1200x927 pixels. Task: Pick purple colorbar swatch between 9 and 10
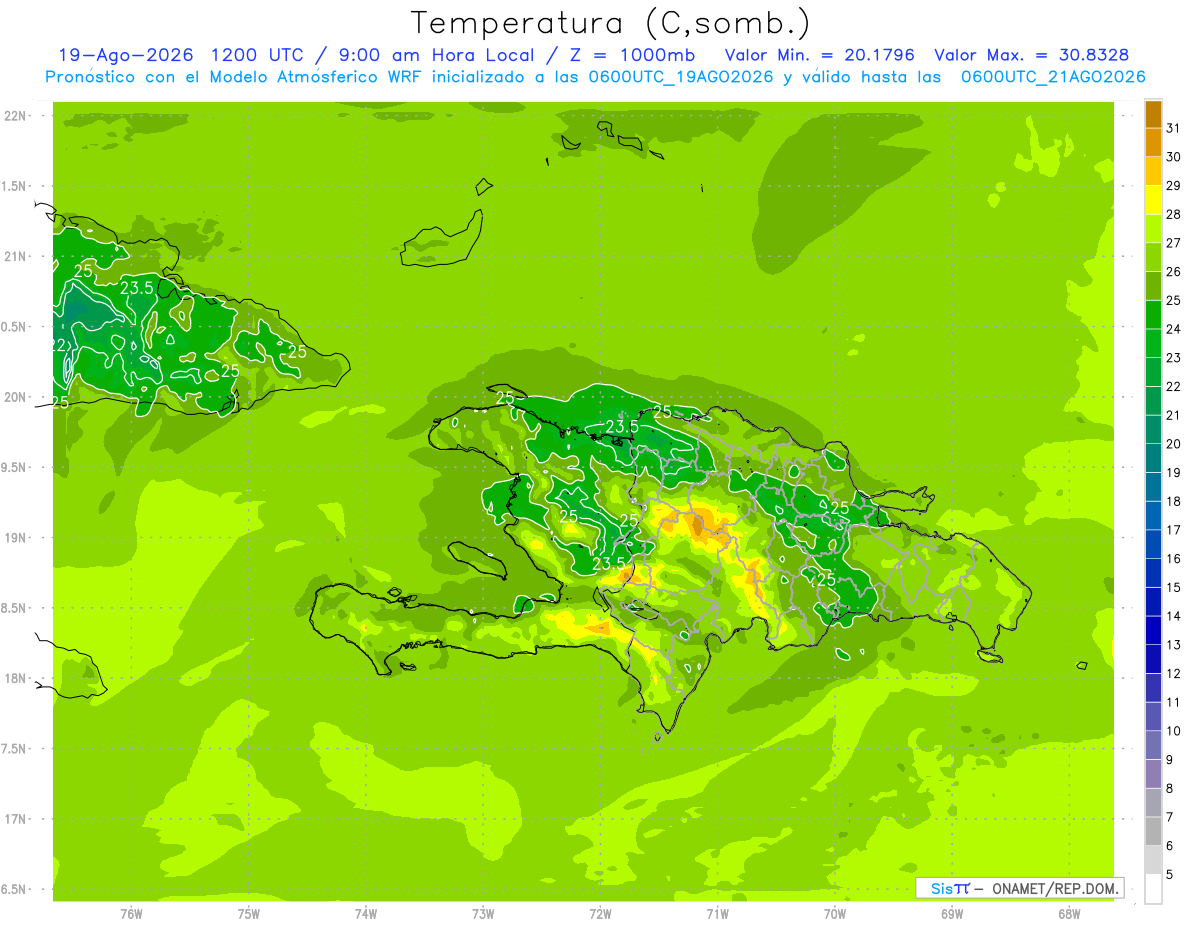point(1153,745)
